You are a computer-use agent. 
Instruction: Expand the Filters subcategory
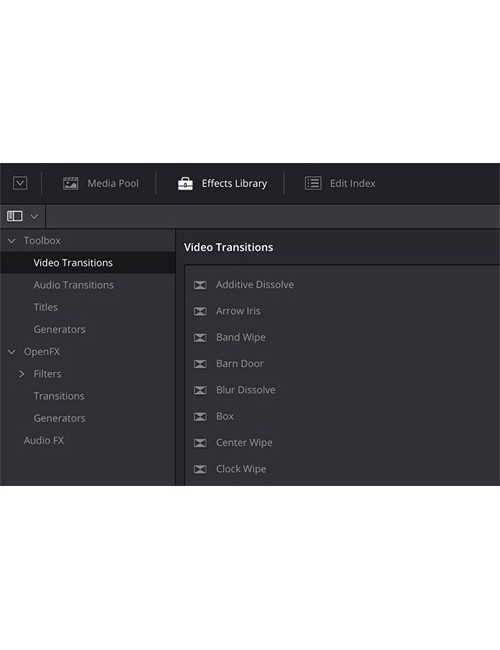click(22, 374)
